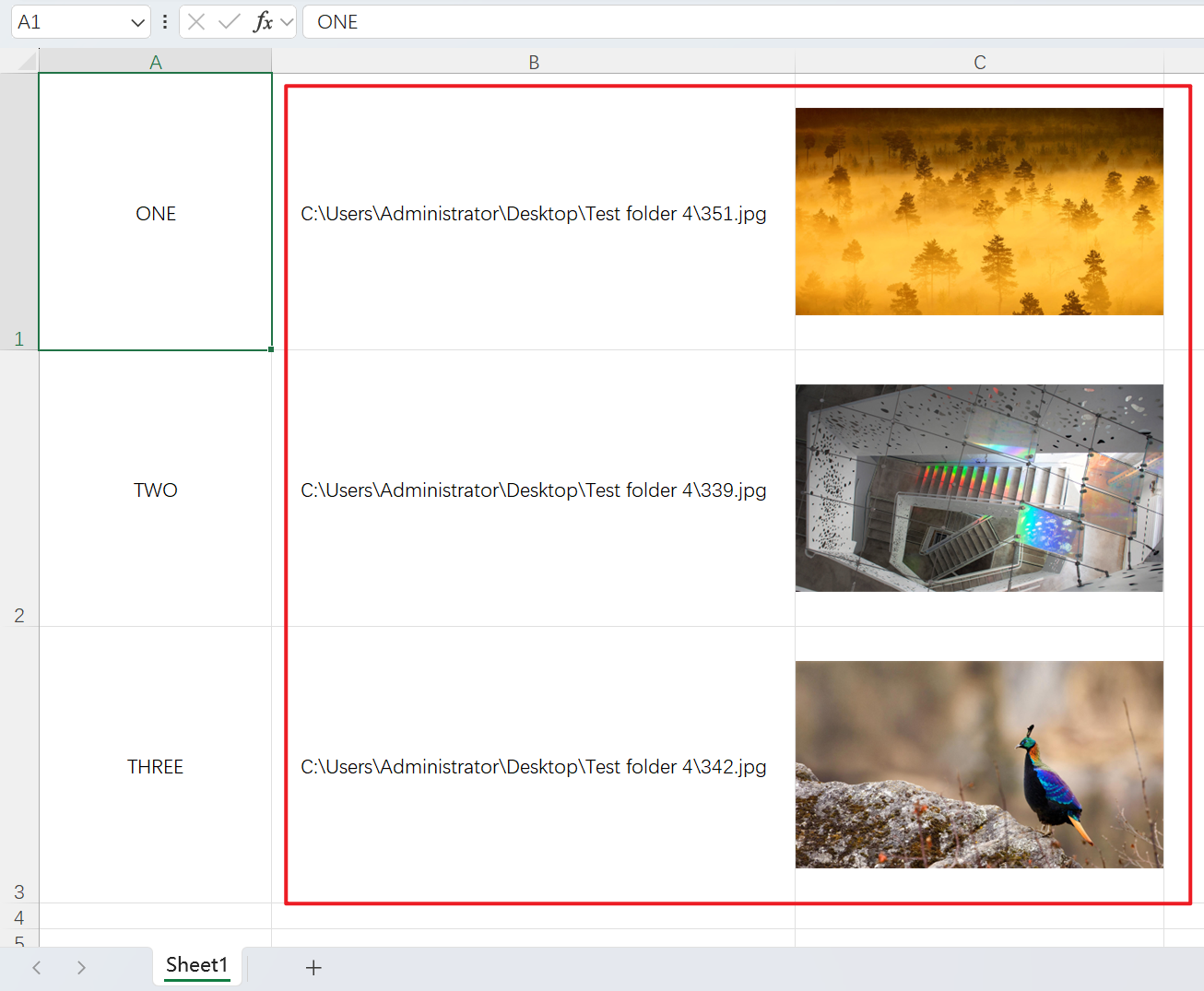This screenshot has width=1204, height=991.
Task: Click the vertical dots icon next to Name Box
Action: point(164,21)
